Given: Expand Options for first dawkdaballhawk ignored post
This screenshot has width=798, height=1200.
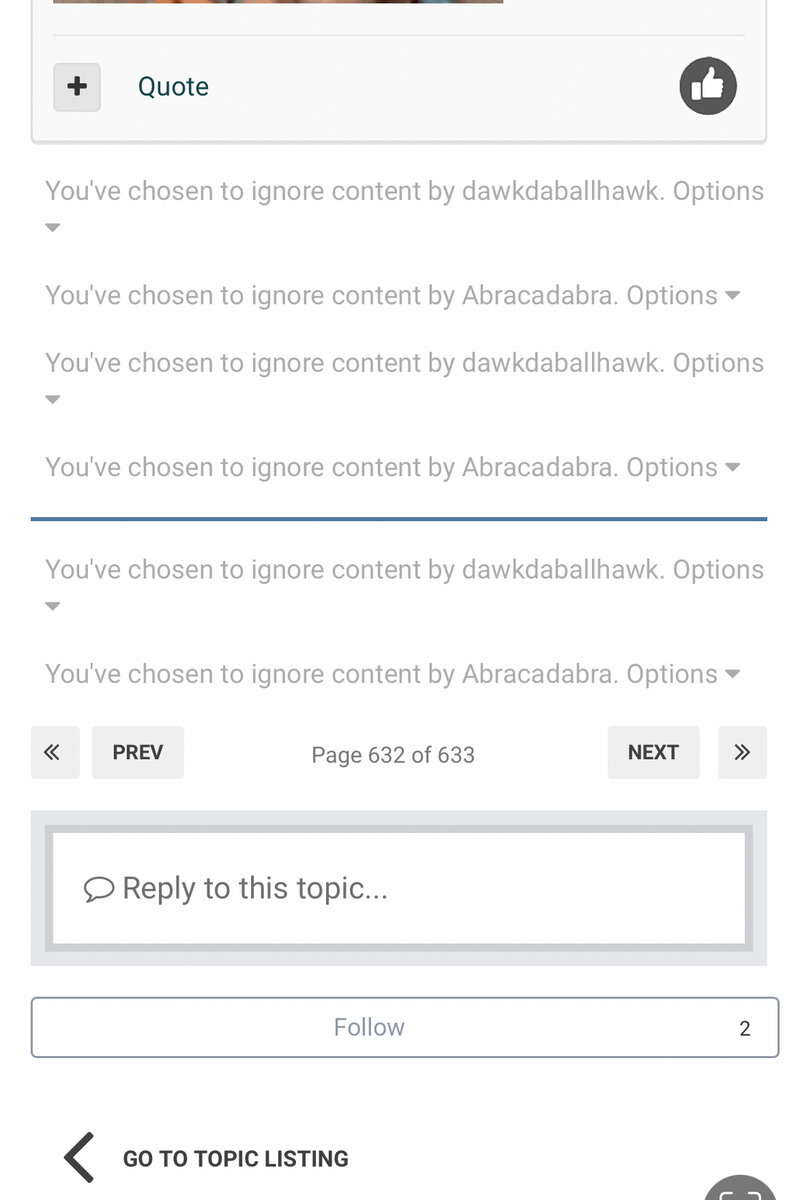Looking at the screenshot, I should [717, 191].
